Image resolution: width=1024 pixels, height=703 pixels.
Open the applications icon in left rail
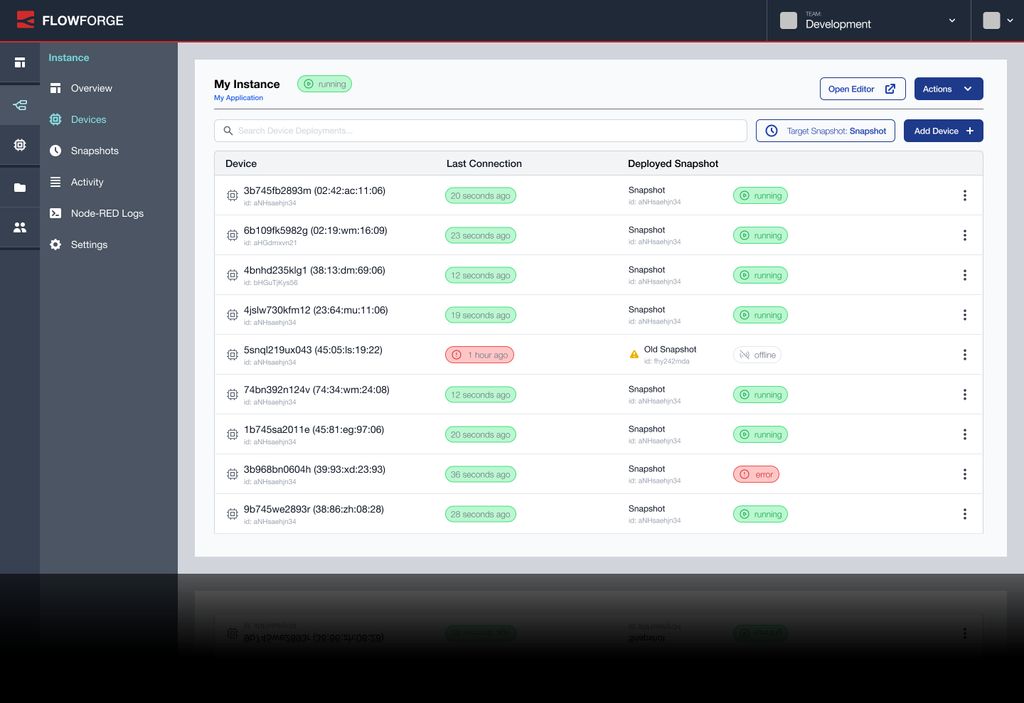(x=20, y=63)
